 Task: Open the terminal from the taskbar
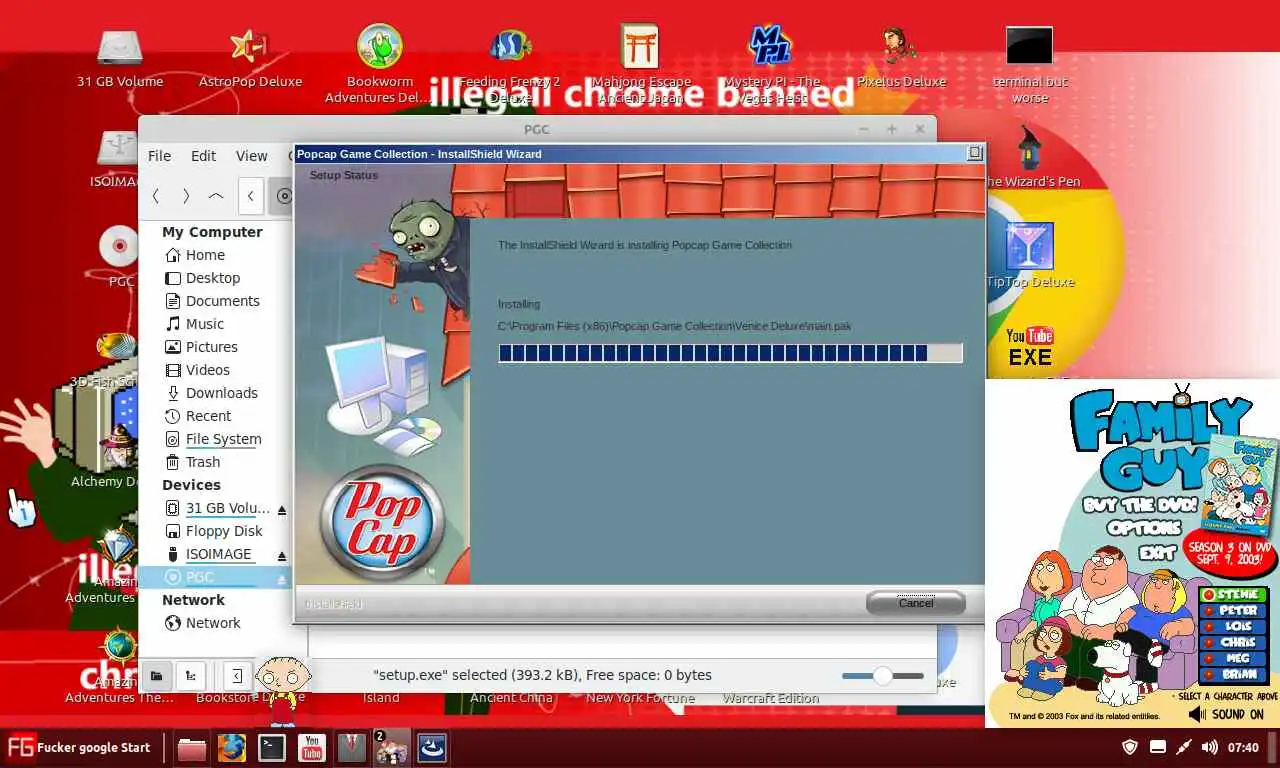[x=271, y=748]
